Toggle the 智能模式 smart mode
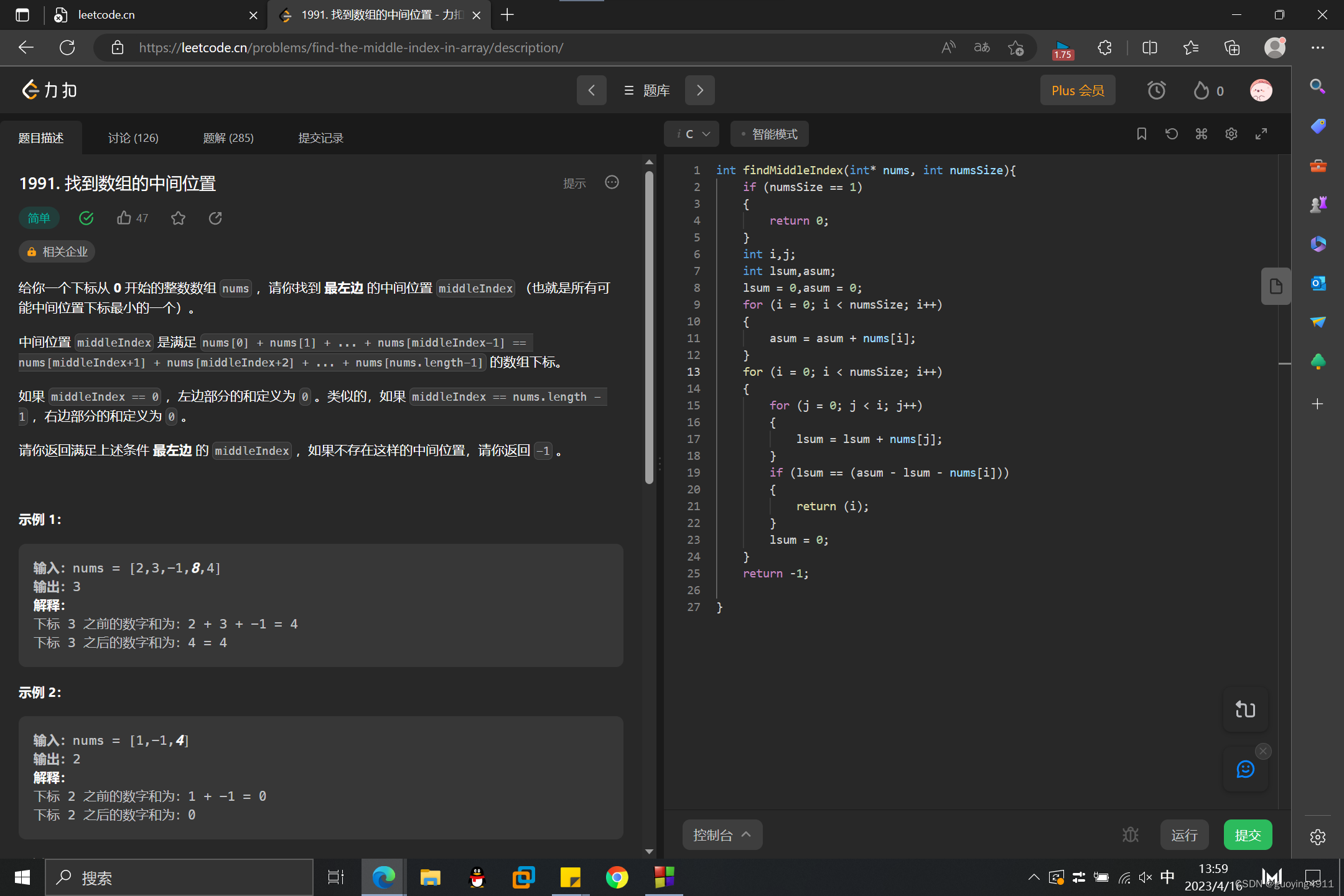The width and height of the screenshot is (1344, 896). 769,134
